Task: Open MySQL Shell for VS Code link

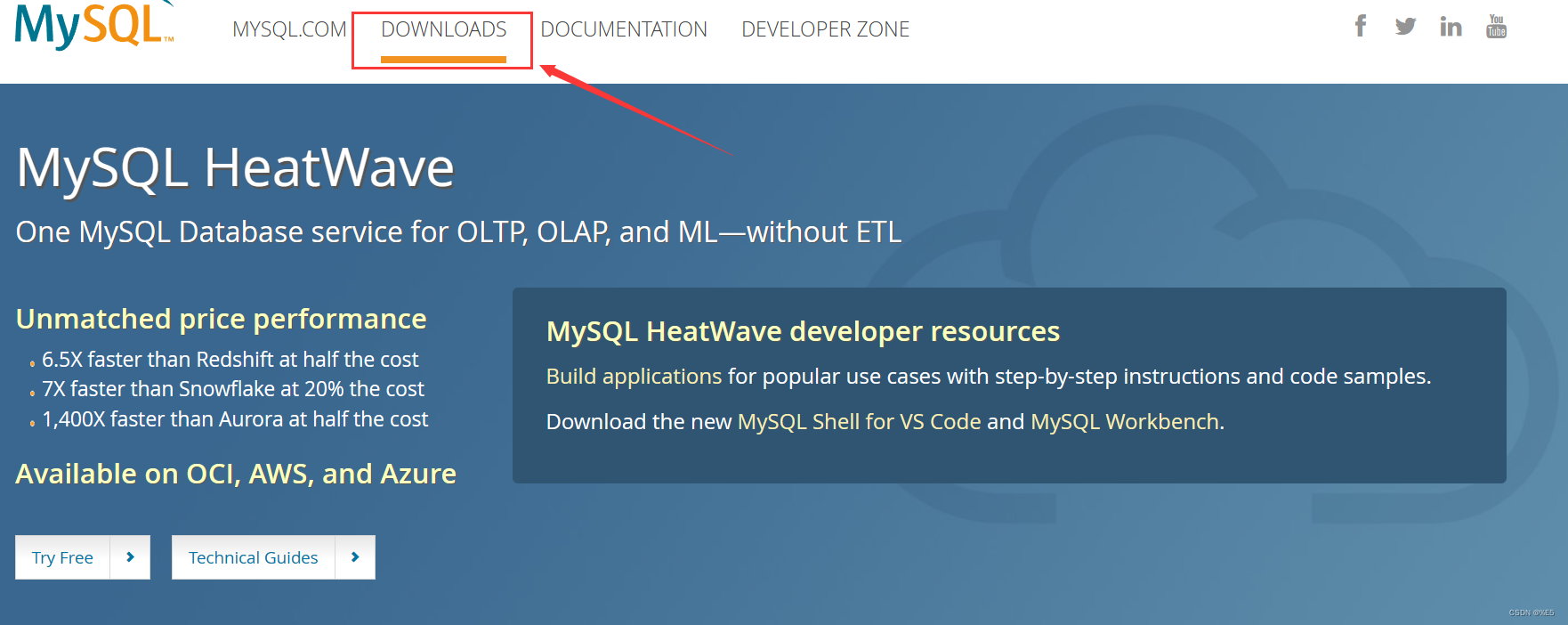Action: 860,422
